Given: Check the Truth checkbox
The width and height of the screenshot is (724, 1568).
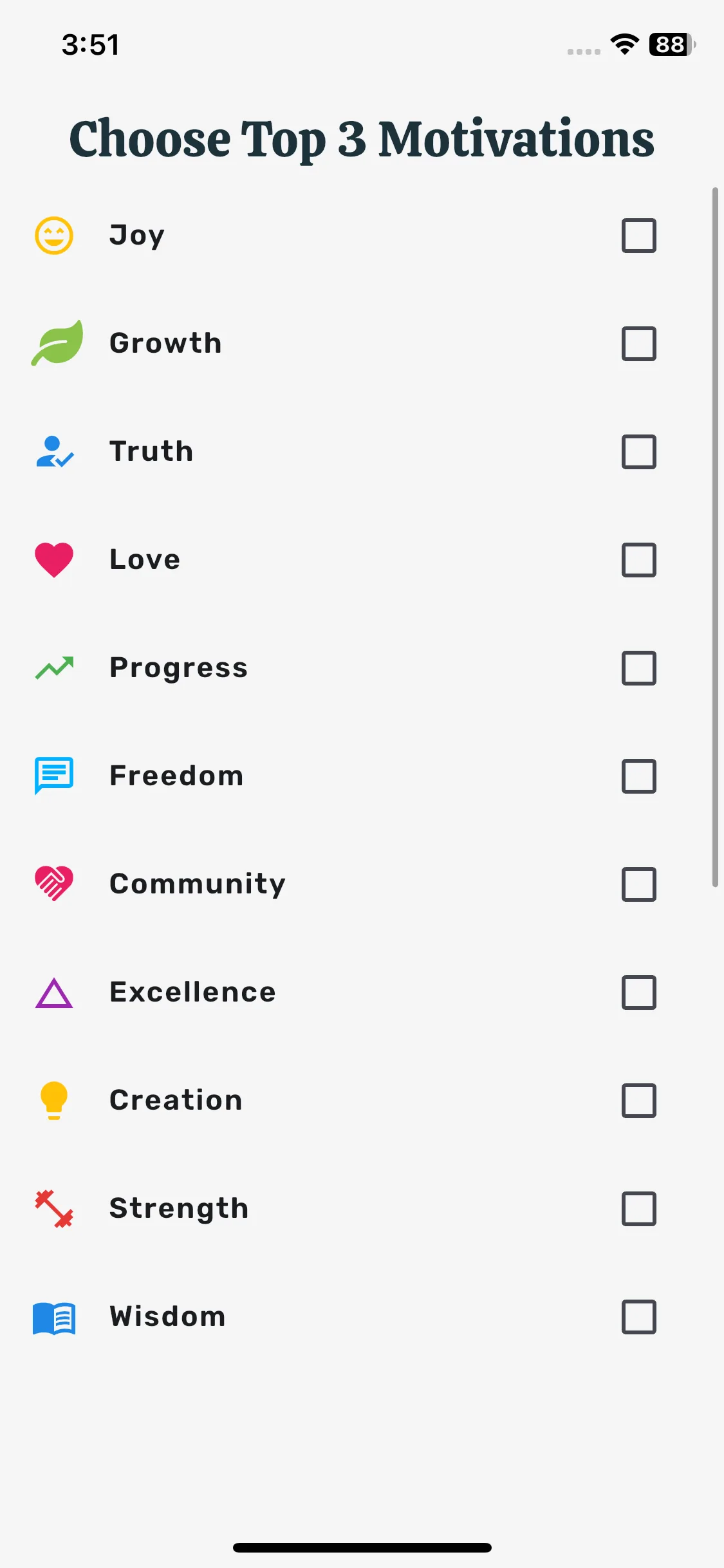Looking at the screenshot, I should [639, 452].
